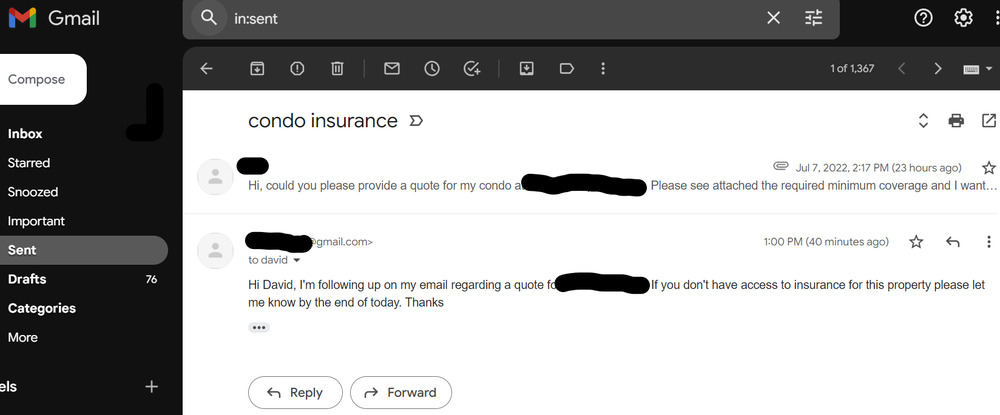Image resolution: width=1000 pixels, height=415 pixels.
Task: Expand the More section in sidebar
Action: 22,337
